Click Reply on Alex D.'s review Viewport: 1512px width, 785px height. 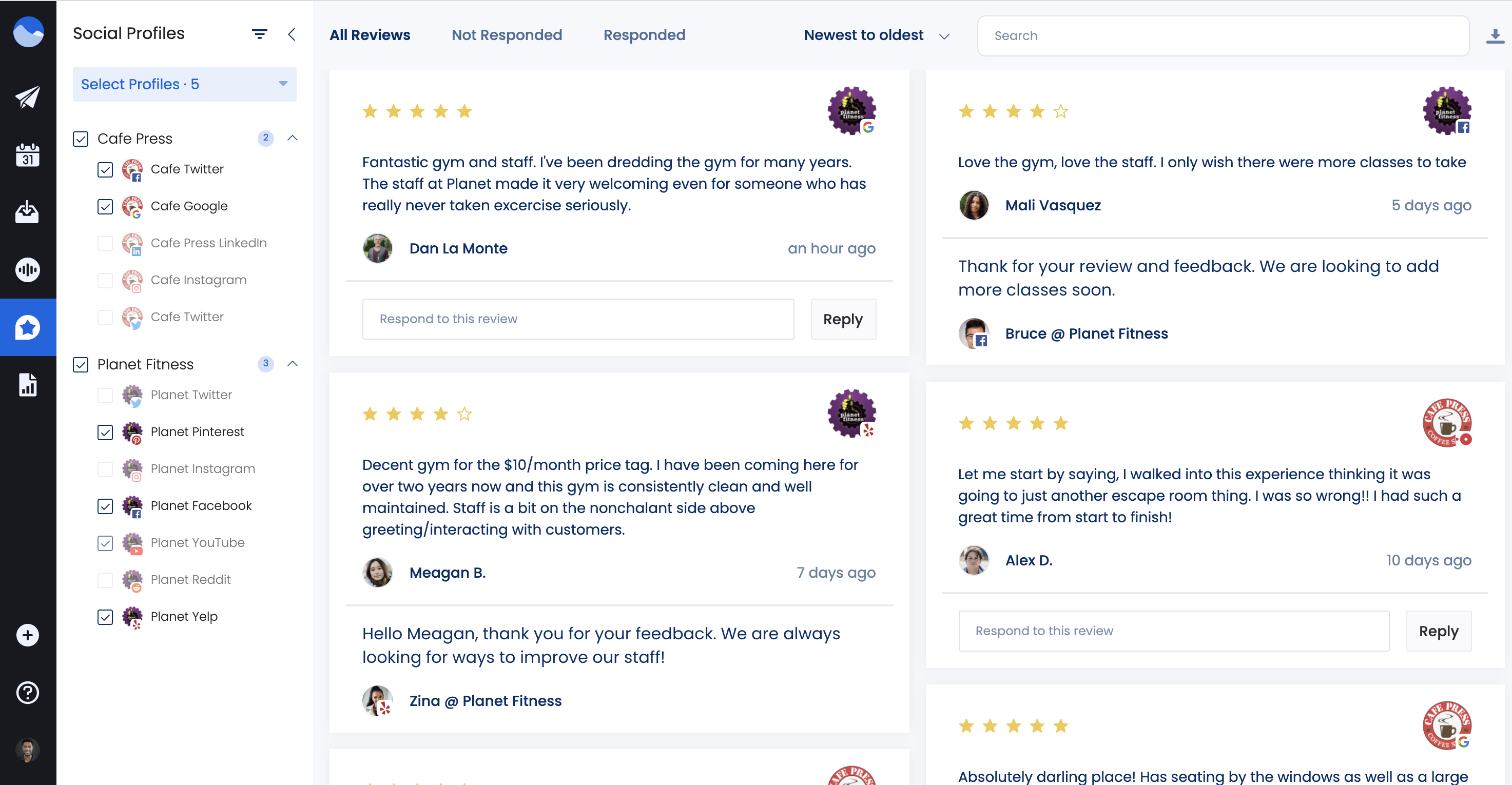pyautogui.click(x=1438, y=631)
